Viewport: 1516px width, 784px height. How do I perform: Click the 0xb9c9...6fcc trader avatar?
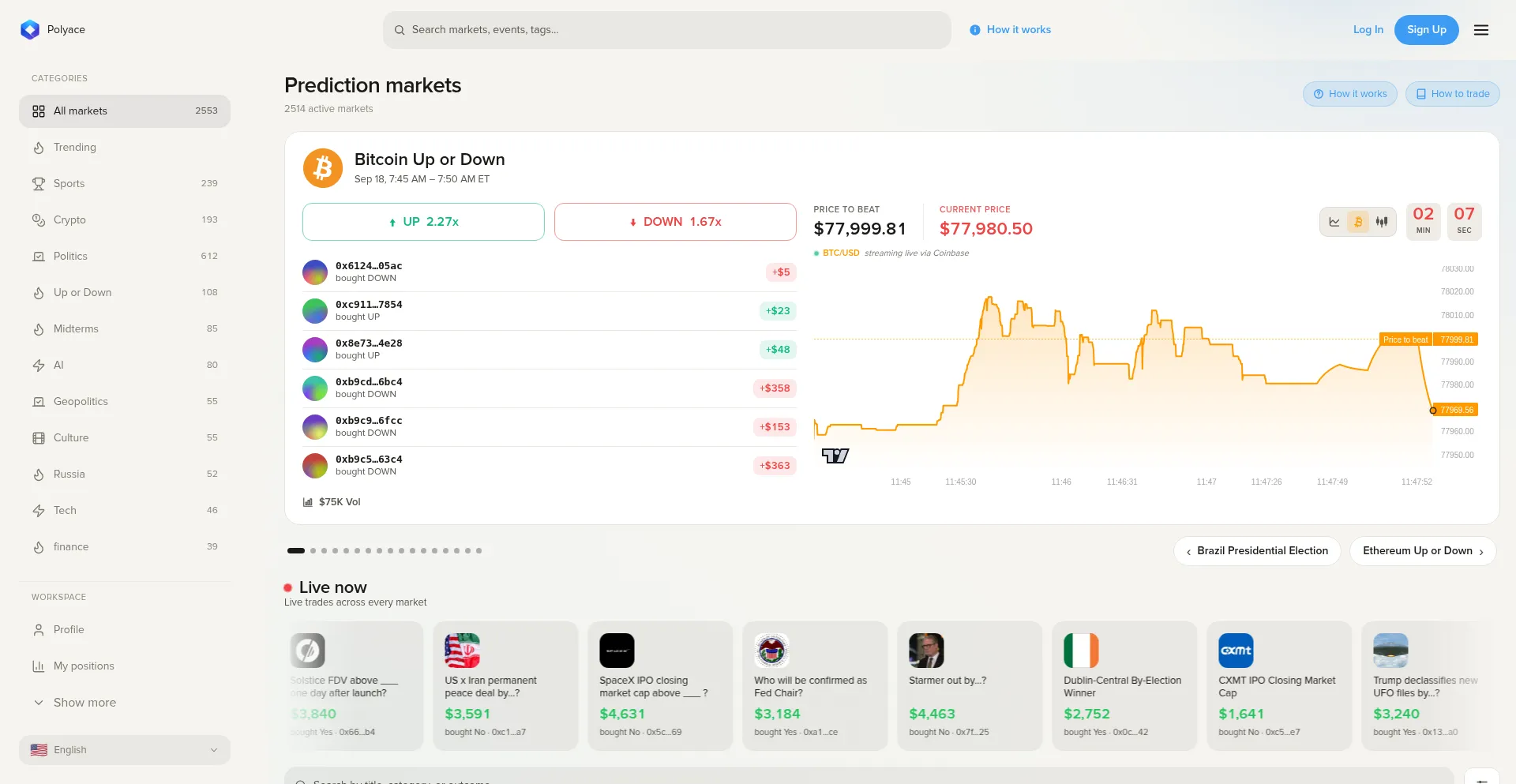tap(315, 427)
